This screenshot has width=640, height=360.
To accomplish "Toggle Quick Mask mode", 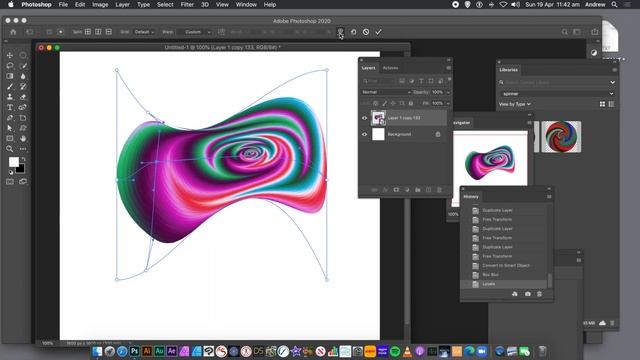I will [x=10, y=182].
